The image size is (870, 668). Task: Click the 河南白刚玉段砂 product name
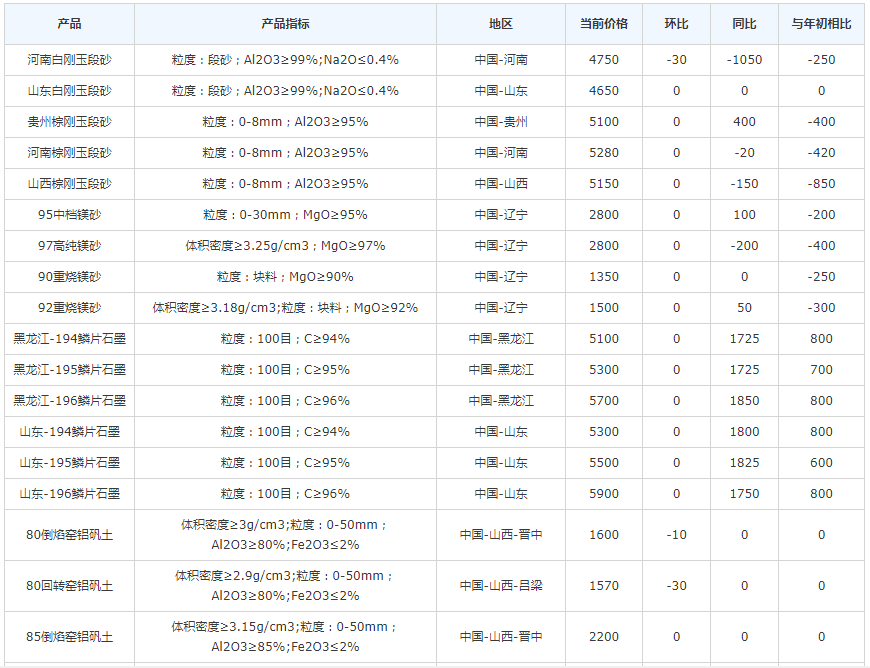pos(69,60)
